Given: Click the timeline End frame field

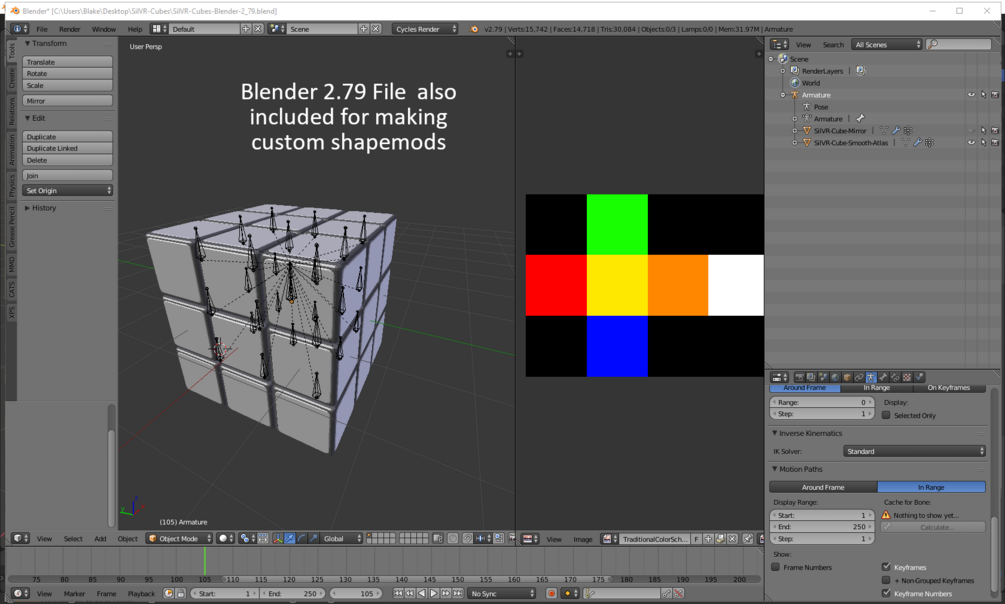Looking at the screenshot, I should pyautogui.click(x=293, y=594).
